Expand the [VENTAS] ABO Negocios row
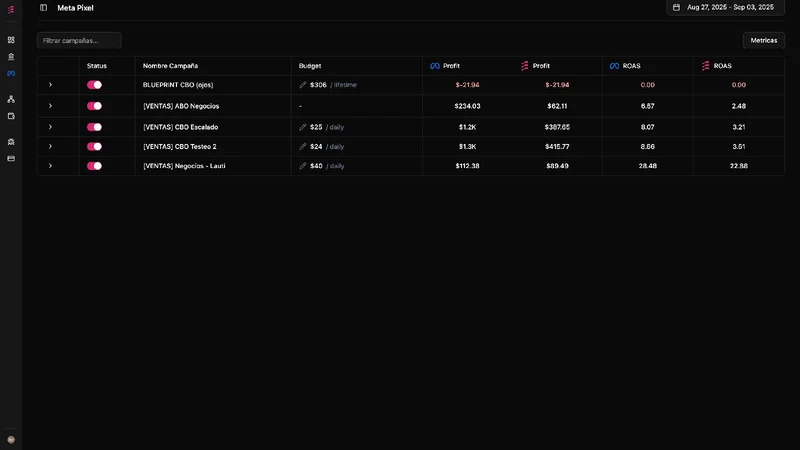Screen dimensions: 800x450 pyautogui.click(x=50, y=106)
